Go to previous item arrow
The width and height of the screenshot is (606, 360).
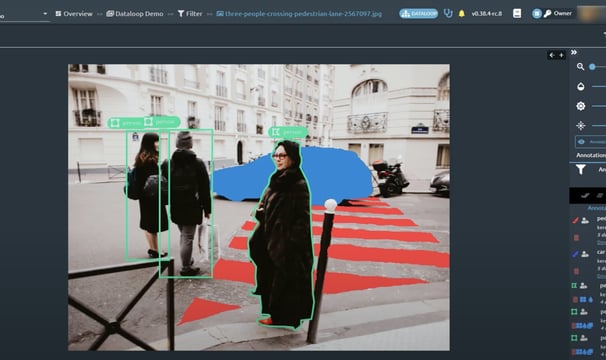[552, 55]
